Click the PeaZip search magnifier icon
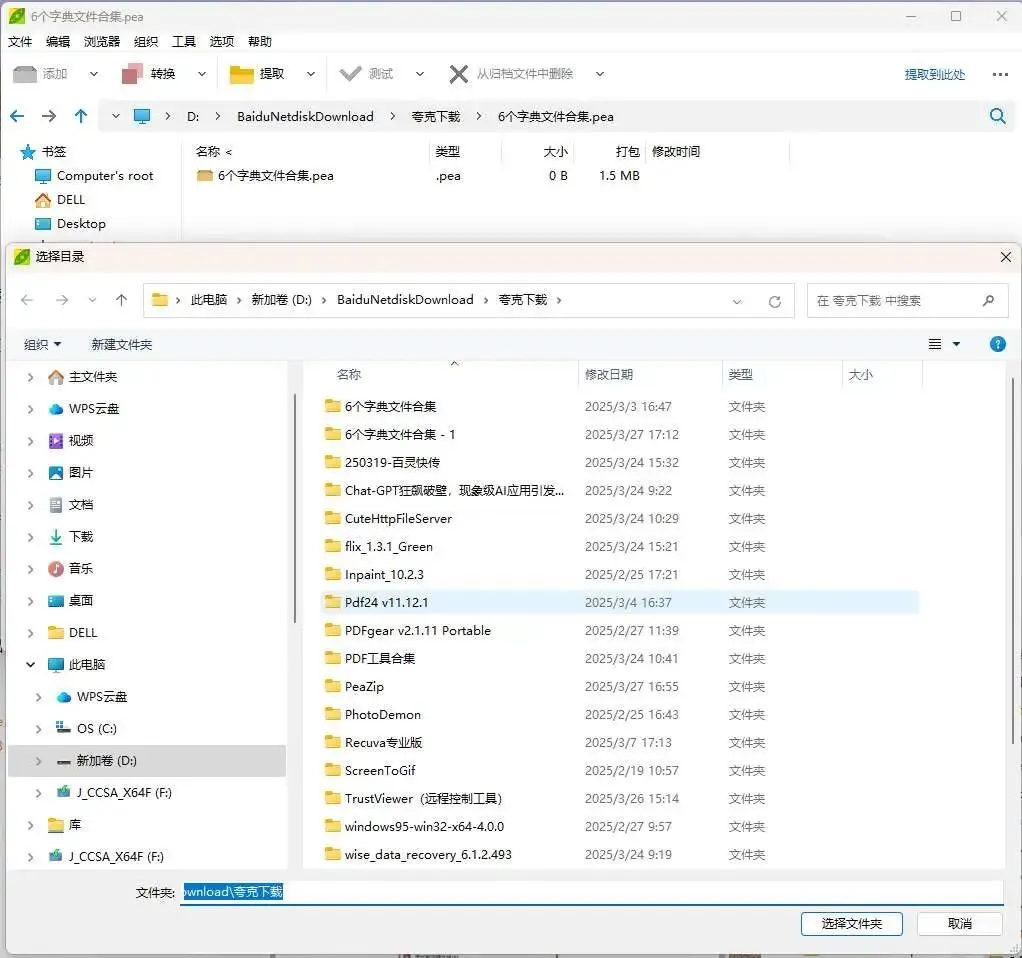1022x958 pixels. point(997,116)
